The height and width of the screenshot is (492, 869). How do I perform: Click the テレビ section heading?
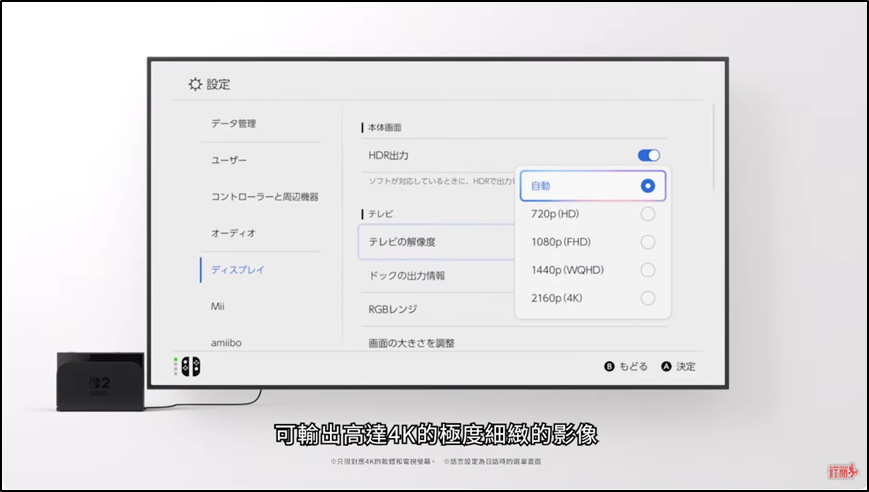pyautogui.click(x=381, y=214)
